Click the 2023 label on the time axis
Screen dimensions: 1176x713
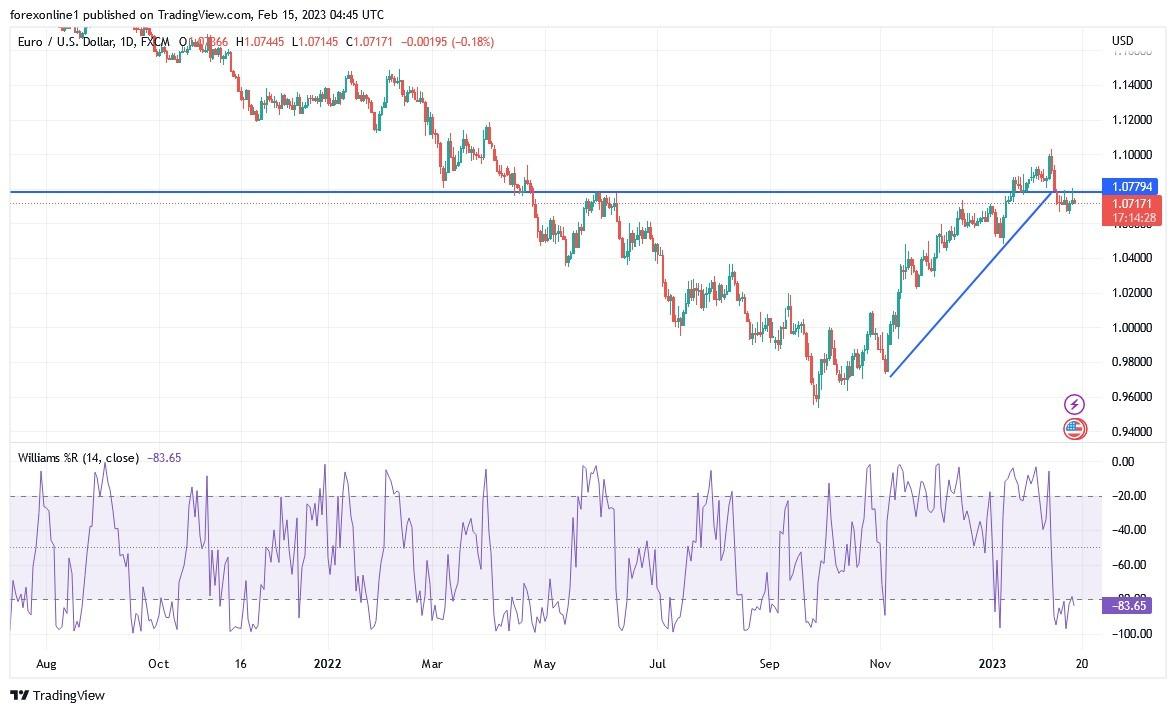click(x=992, y=663)
